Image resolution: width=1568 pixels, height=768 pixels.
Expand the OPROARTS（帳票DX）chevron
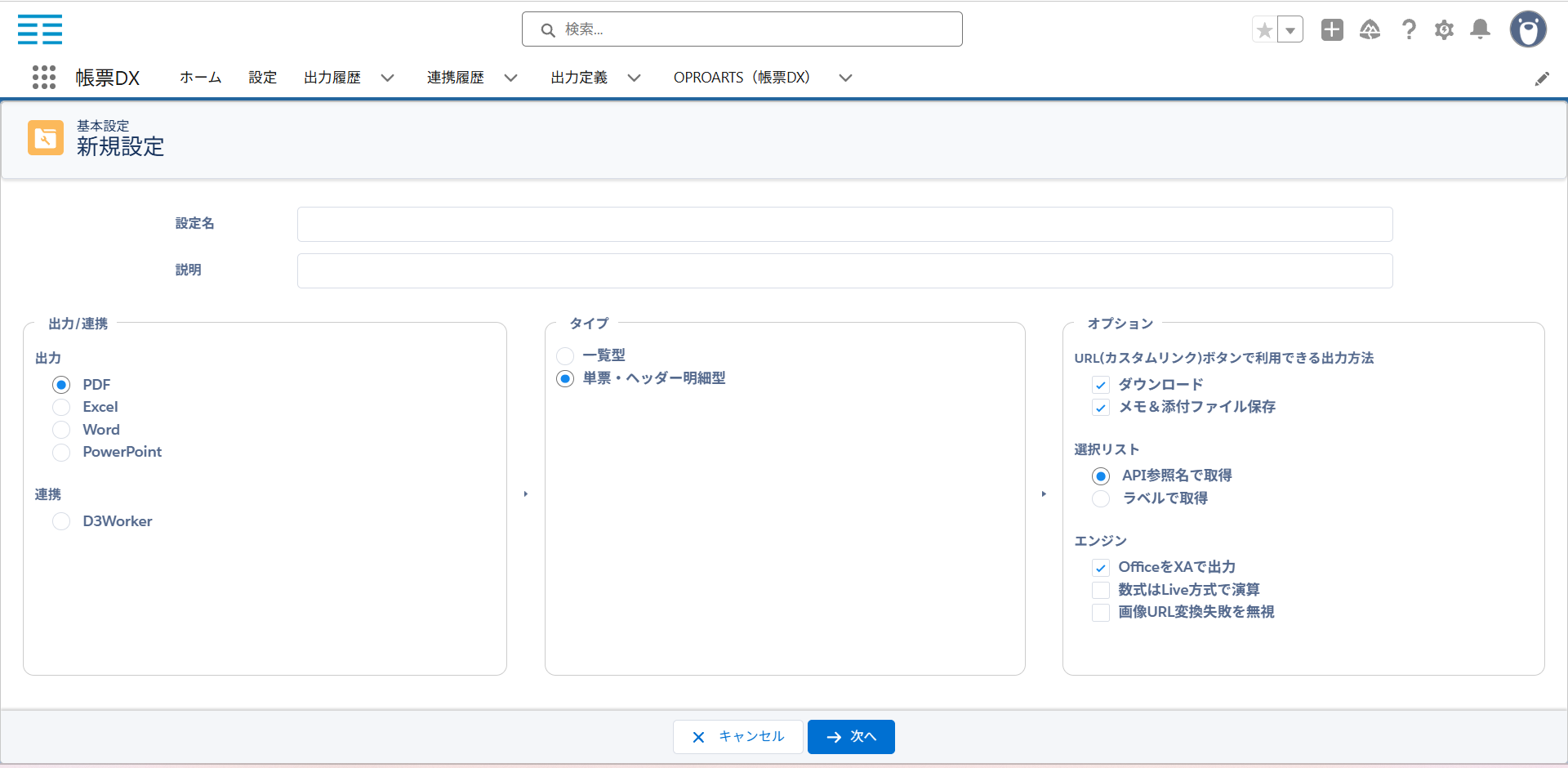coord(846,78)
